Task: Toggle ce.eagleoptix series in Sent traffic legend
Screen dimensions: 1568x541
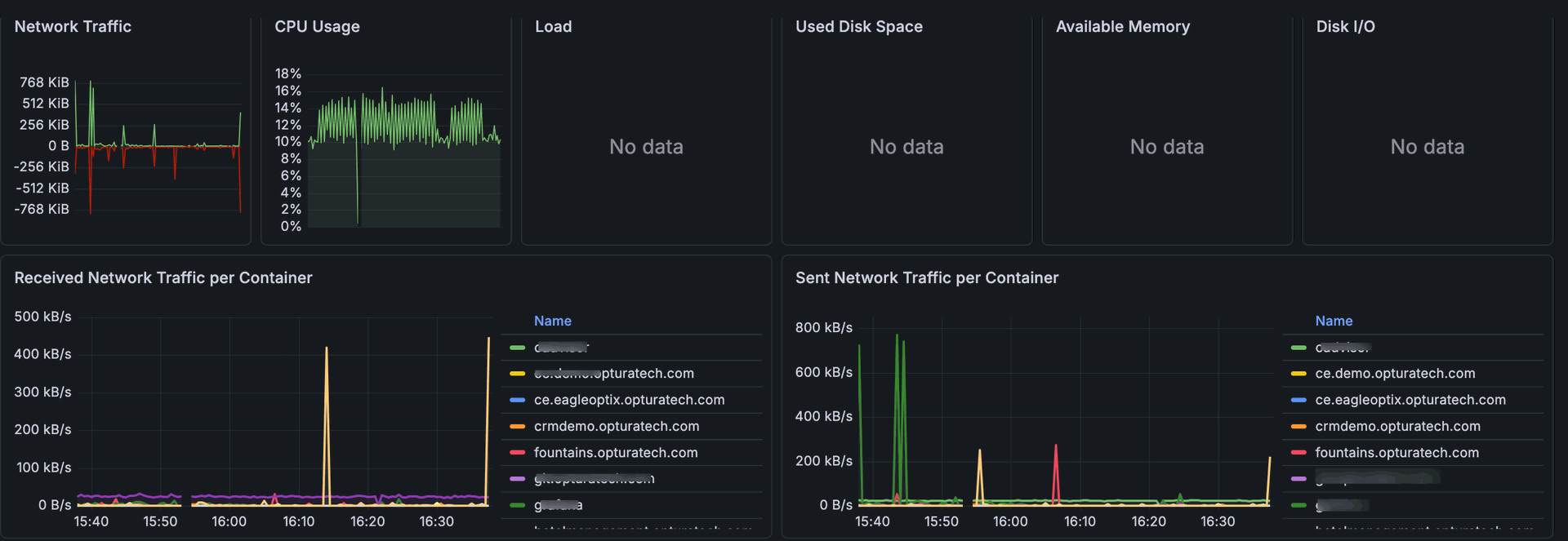Action: pyautogui.click(x=1410, y=400)
